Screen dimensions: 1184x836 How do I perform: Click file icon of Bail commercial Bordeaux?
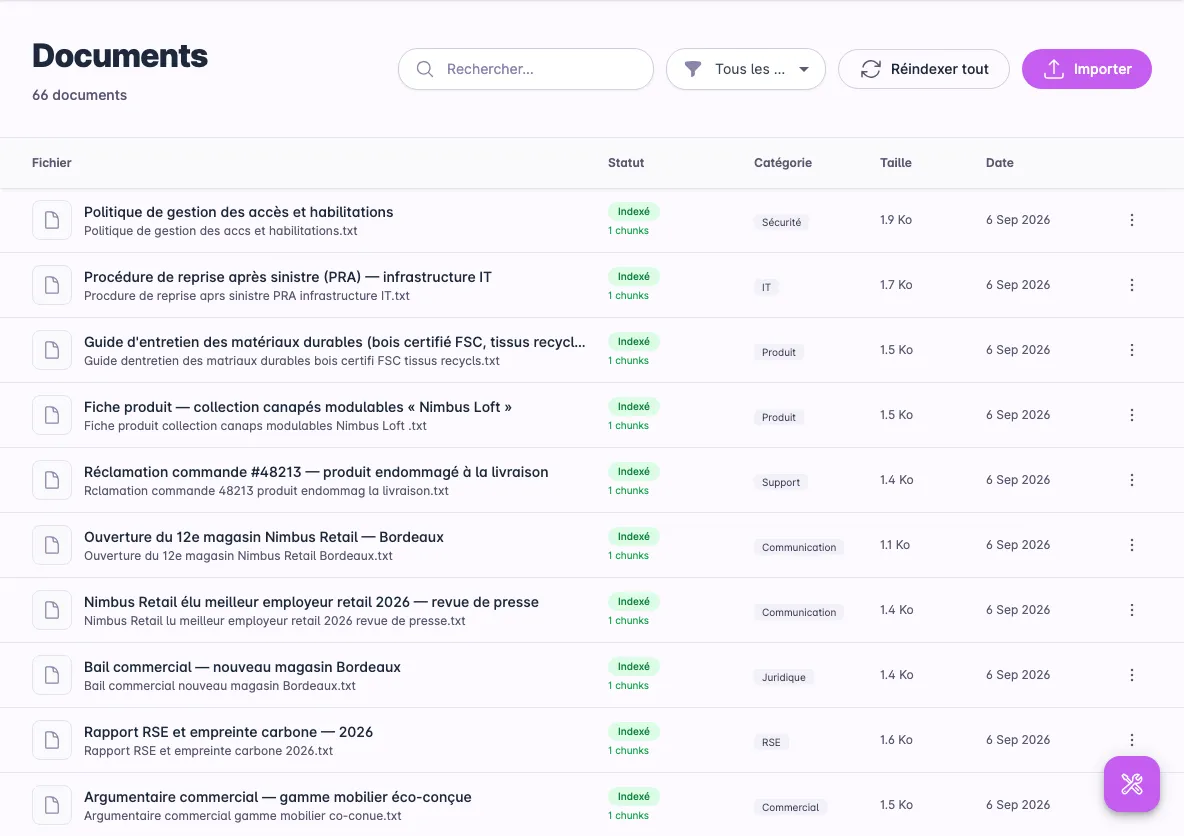[52, 674]
